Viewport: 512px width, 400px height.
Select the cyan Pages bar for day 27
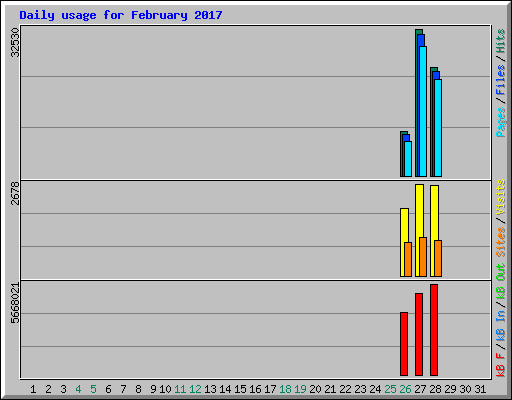pos(423,111)
